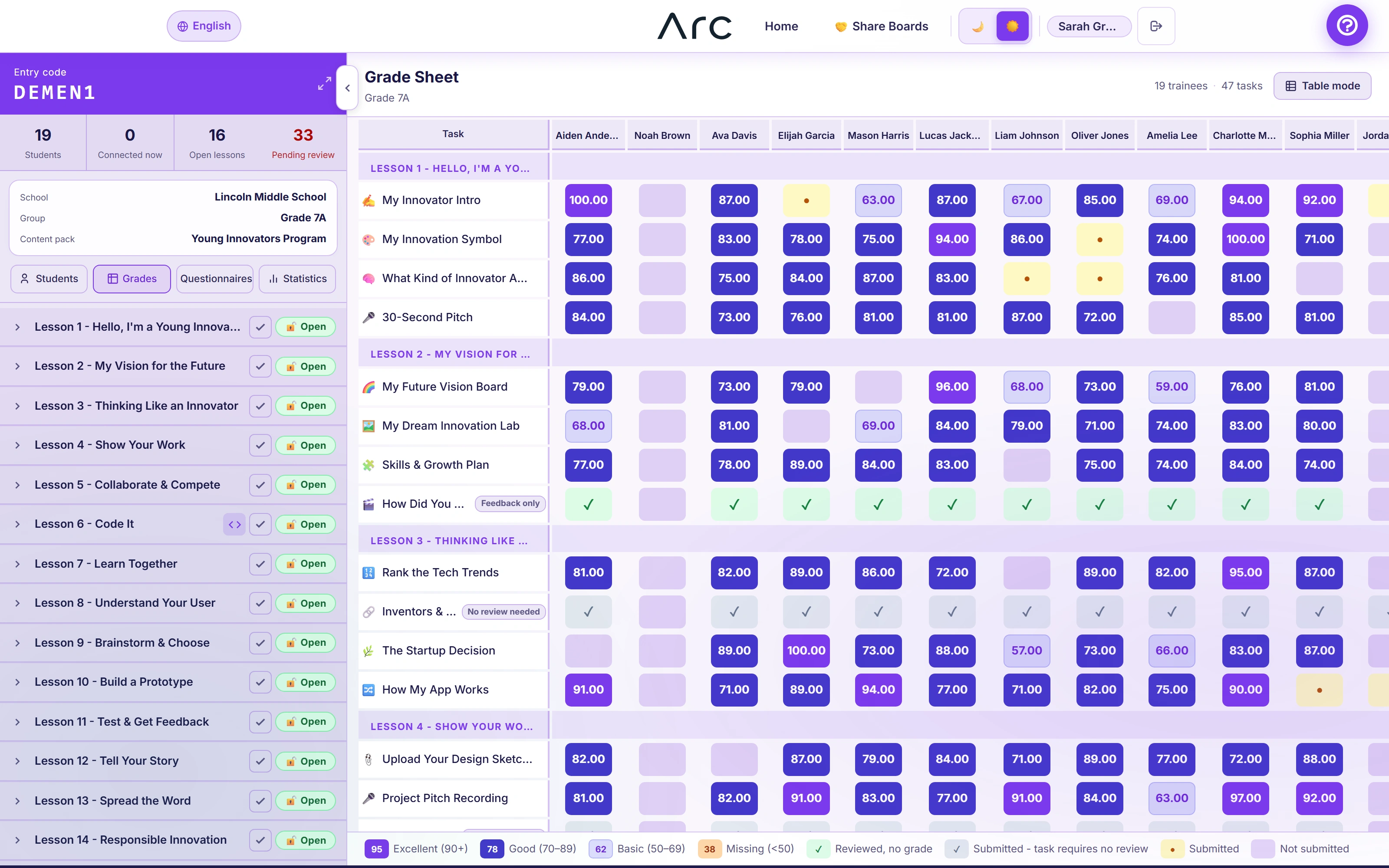Expand Lesson 3 - Thinking Like an Innovator
The width and height of the screenshot is (1389, 868).
[x=17, y=406]
